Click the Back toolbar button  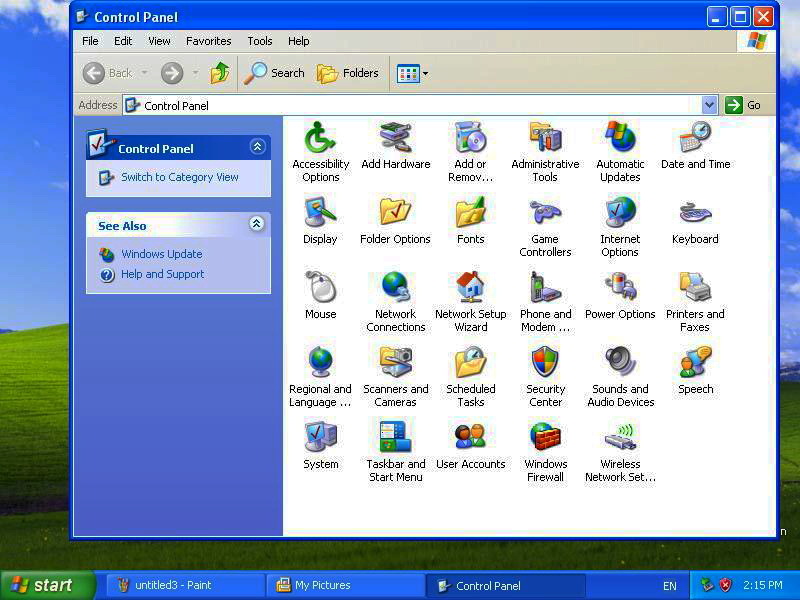click(108, 73)
